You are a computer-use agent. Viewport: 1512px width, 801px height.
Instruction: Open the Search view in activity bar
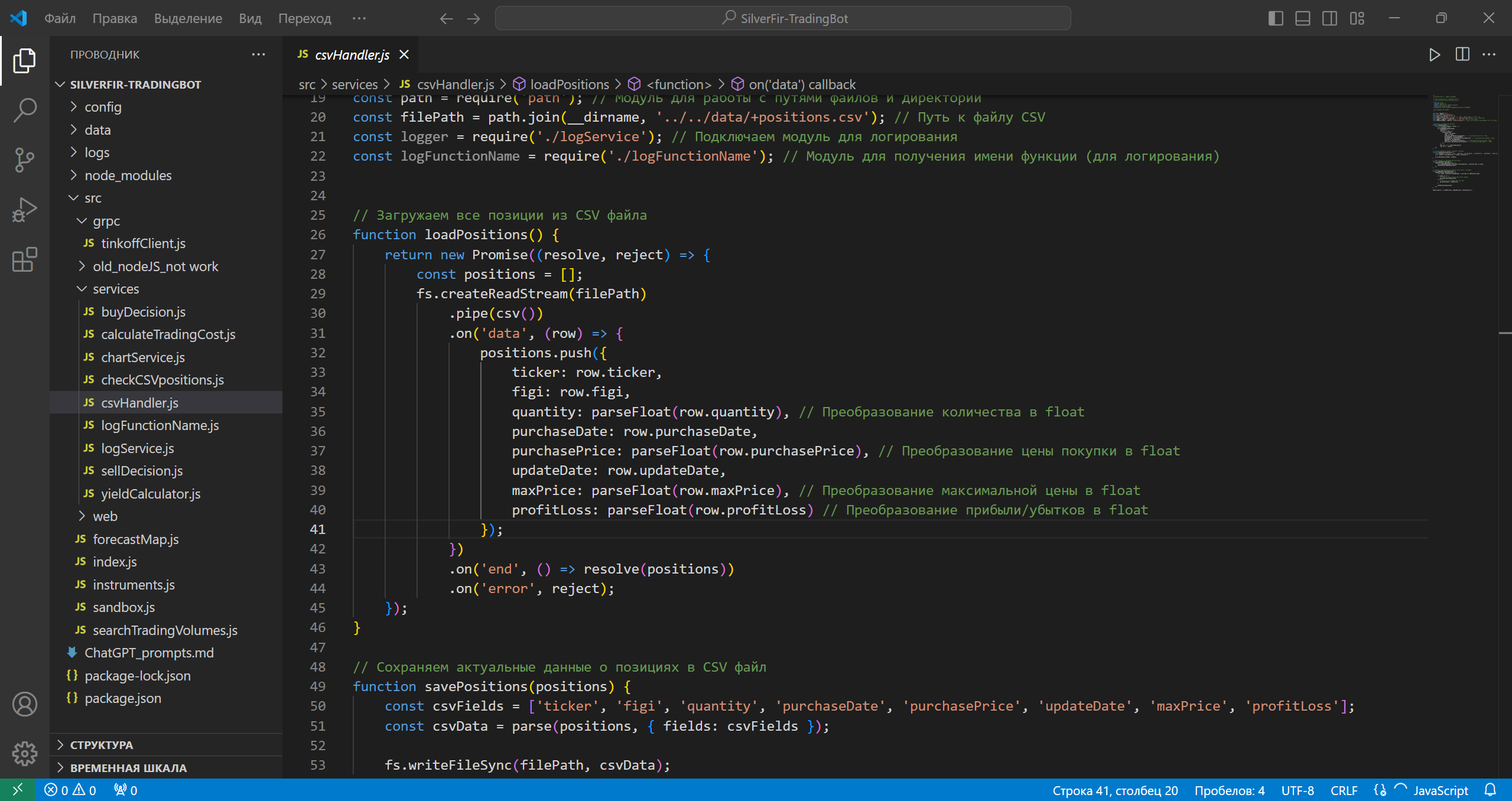(24, 110)
